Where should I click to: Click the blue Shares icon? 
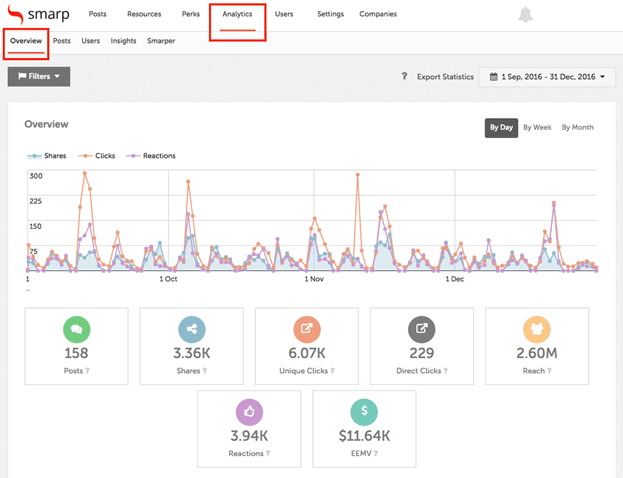[x=192, y=330]
